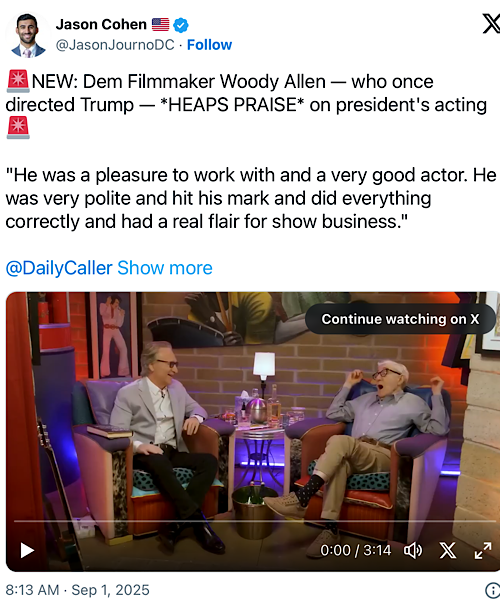Expand tweet text with Show more

click(165, 268)
